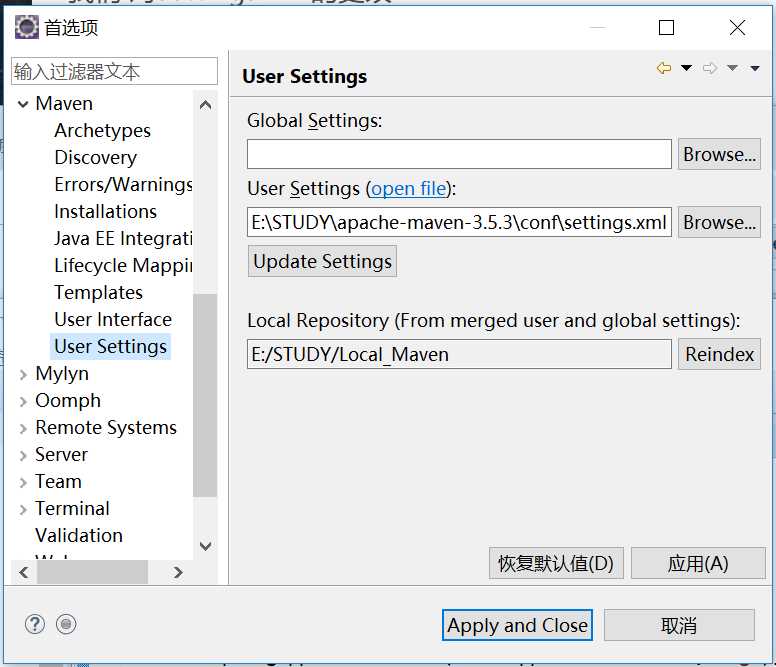The image size is (776, 667).
Task: Close the preferences window
Action: (737, 27)
